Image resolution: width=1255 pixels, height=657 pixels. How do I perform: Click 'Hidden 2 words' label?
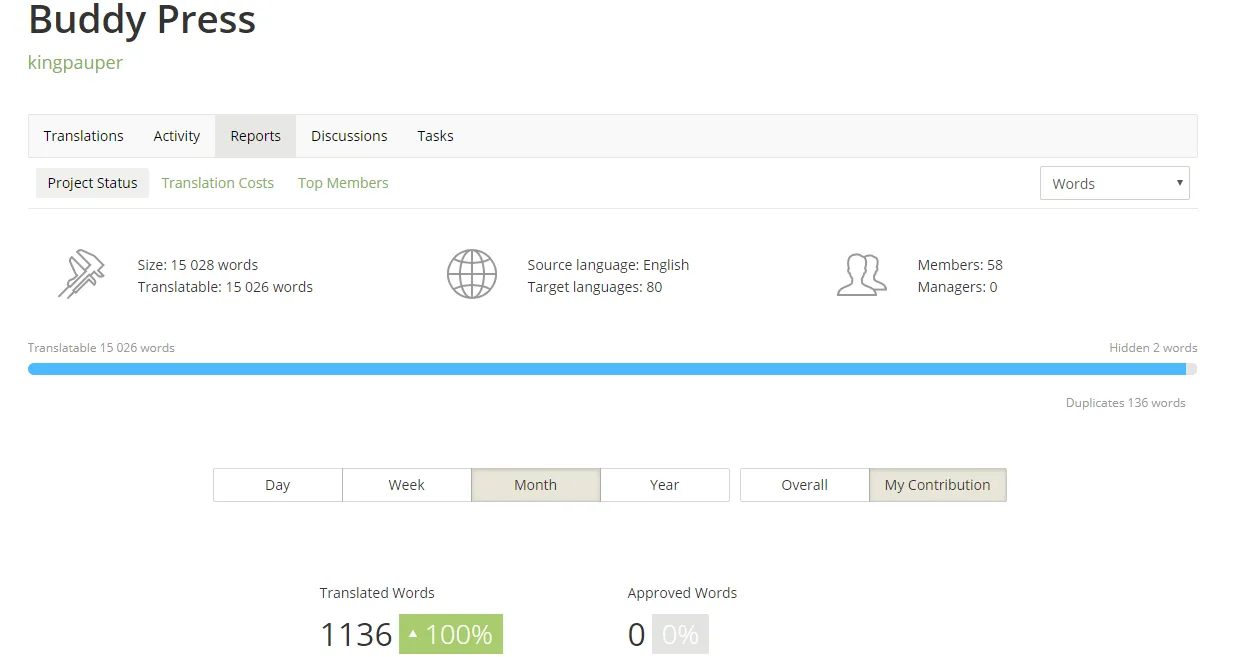[x=1153, y=348]
